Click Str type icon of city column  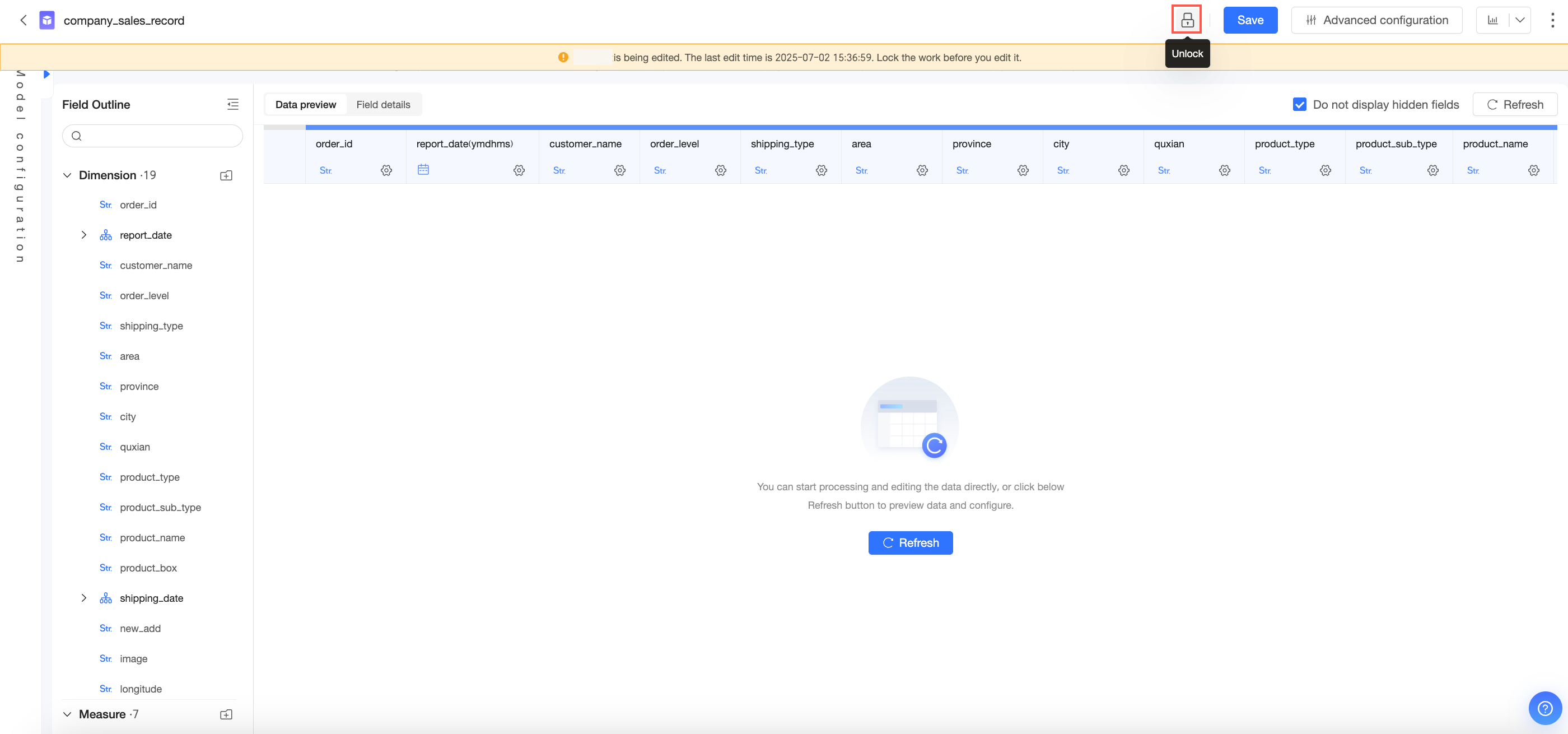pos(1063,170)
